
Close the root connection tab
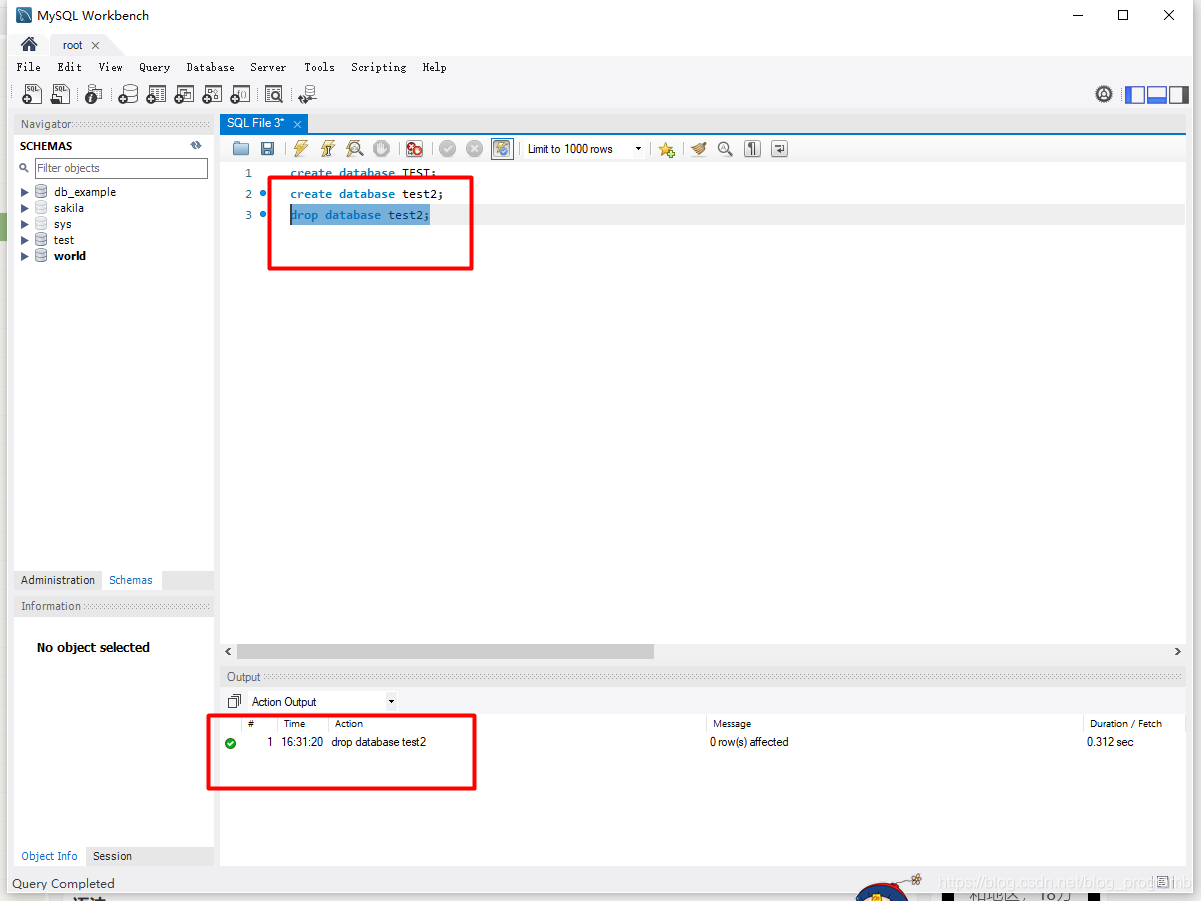(95, 46)
